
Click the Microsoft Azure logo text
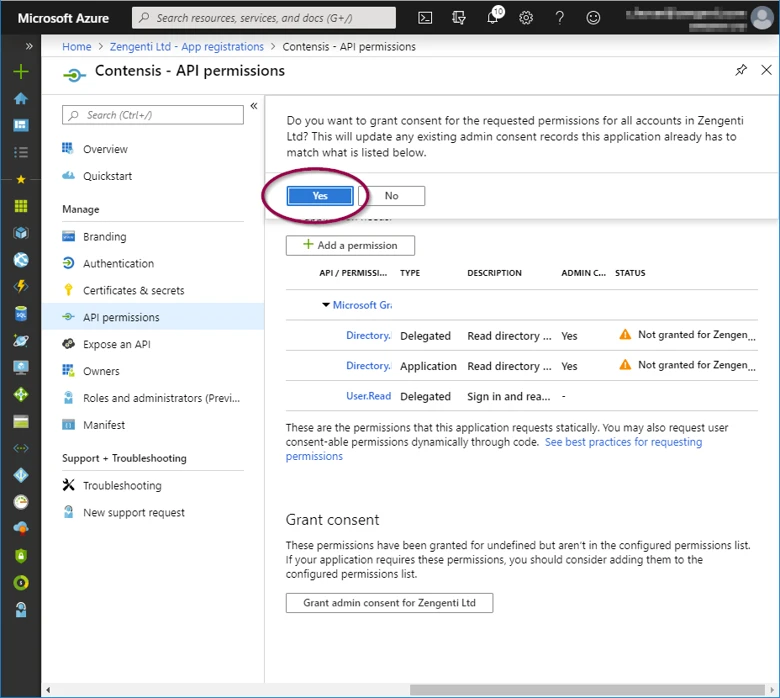tap(63, 18)
